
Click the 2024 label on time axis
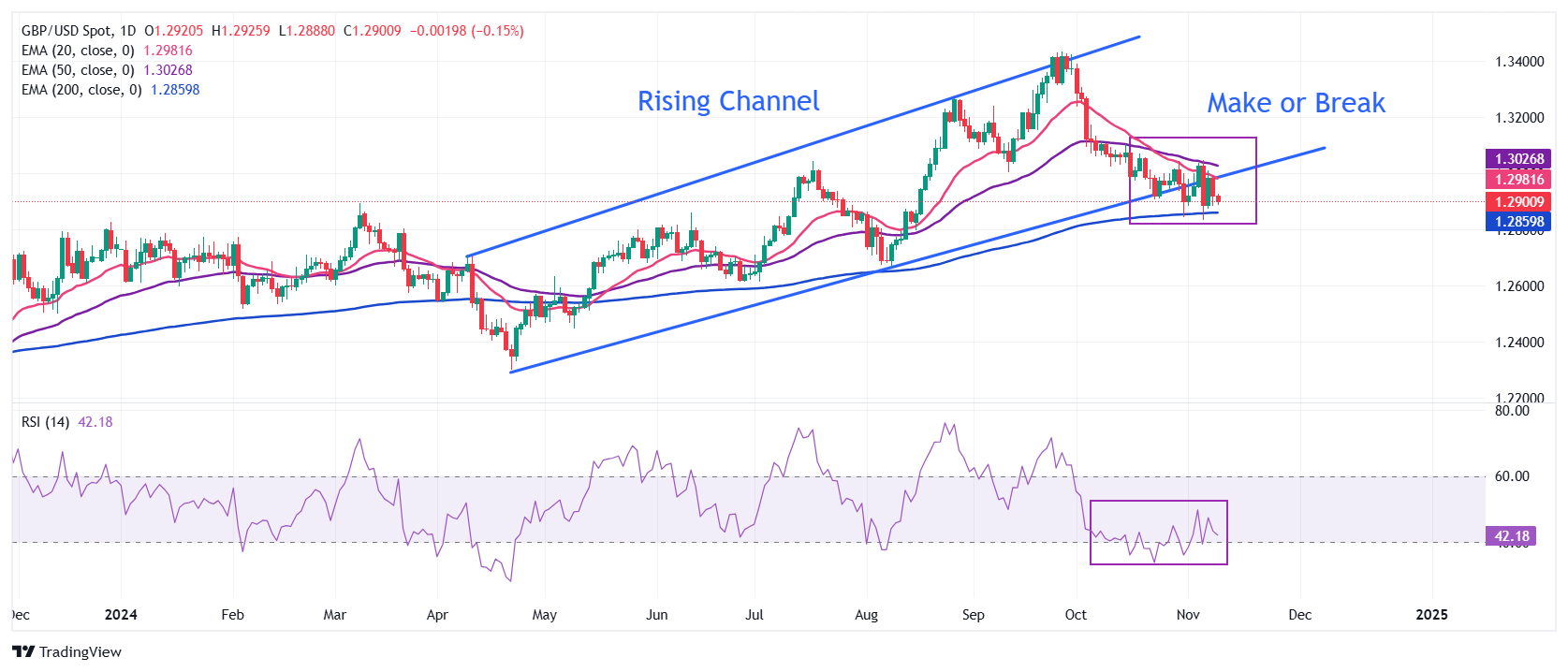pos(121,615)
